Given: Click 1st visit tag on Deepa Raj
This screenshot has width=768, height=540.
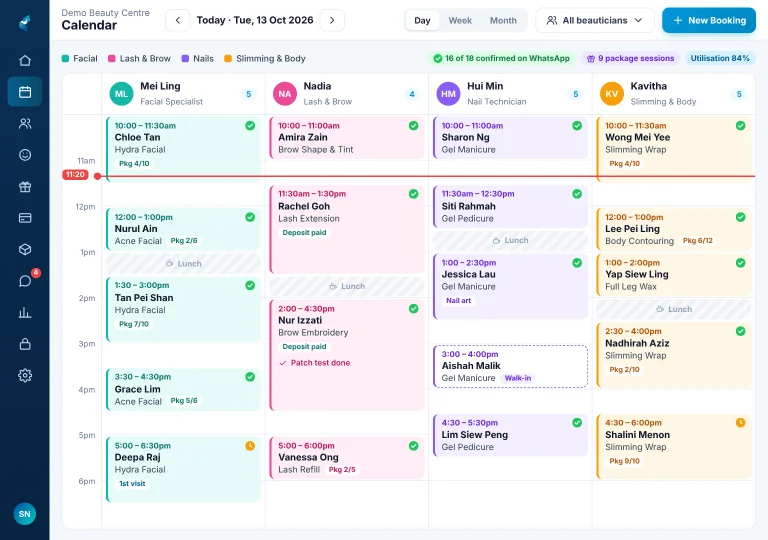Looking at the screenshot, I should tap(132, 484).
